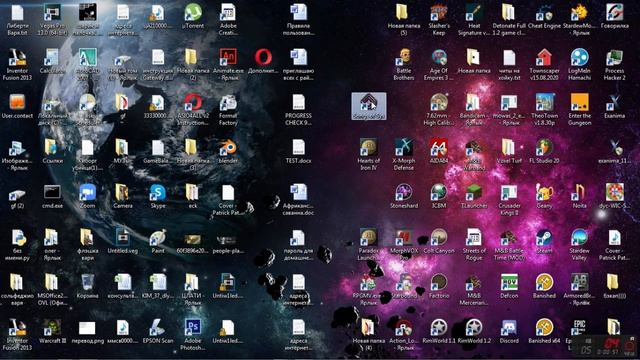This screenshot has height=360, width=640.
Task: Launch the Banished icon above Banished x64
Action: point(544,286)
